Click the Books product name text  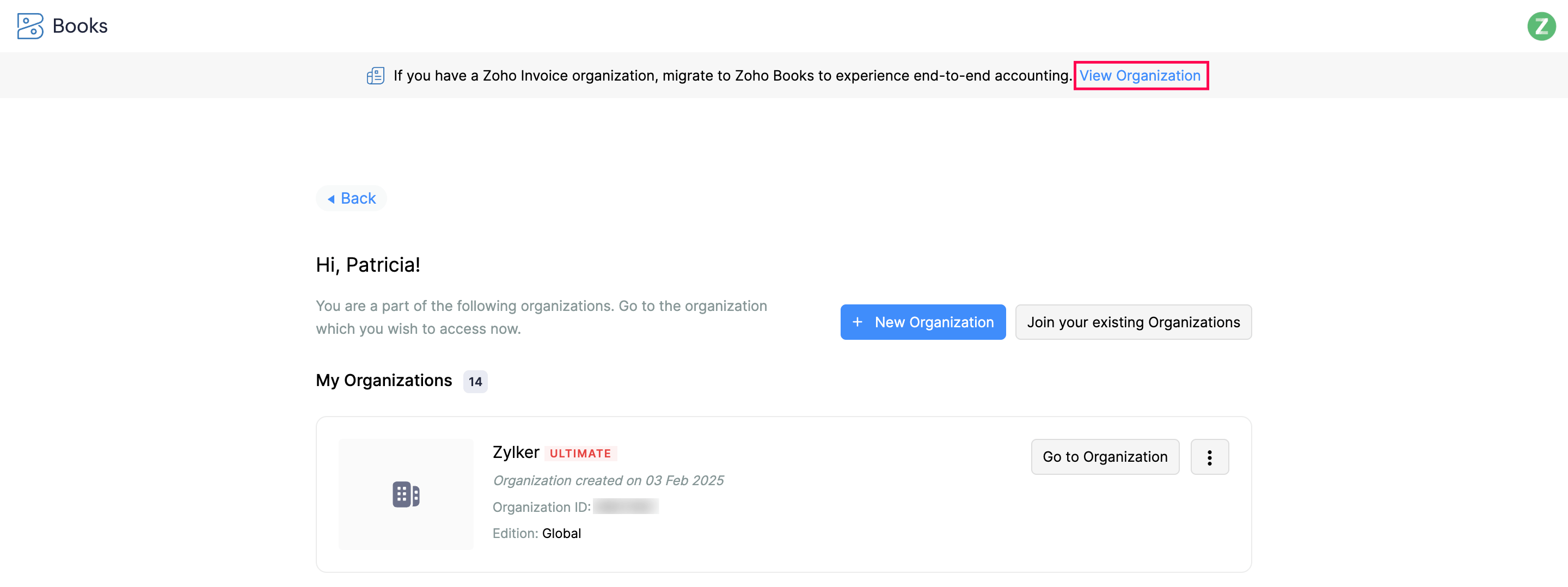click(x=79, y=26)
